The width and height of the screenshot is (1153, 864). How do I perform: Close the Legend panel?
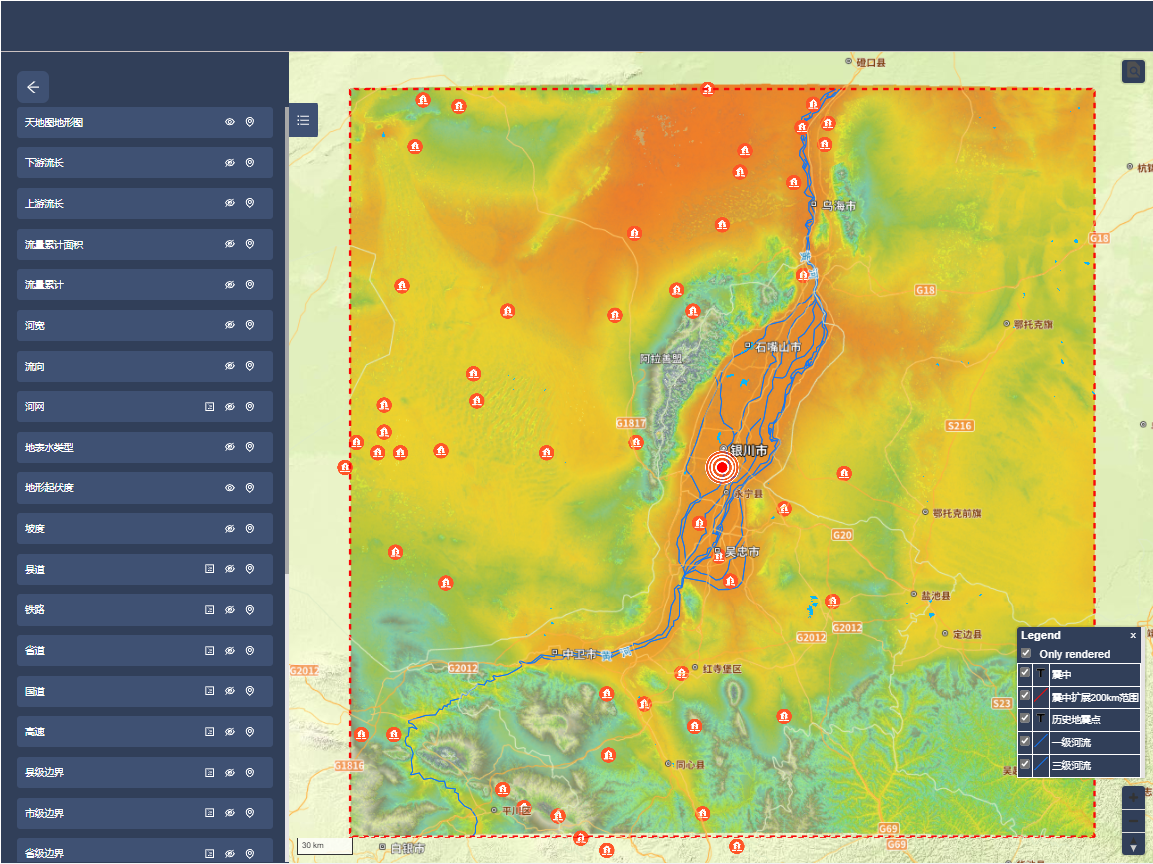click(1133, 635)
